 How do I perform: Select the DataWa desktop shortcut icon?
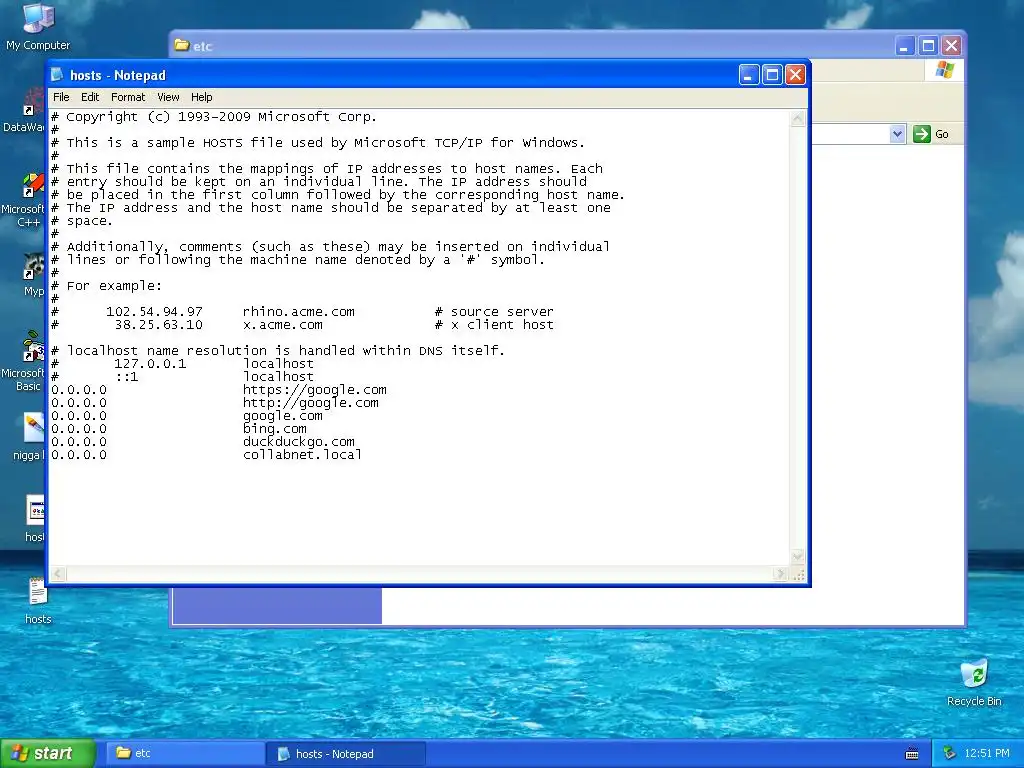click(x=26, y=112)
